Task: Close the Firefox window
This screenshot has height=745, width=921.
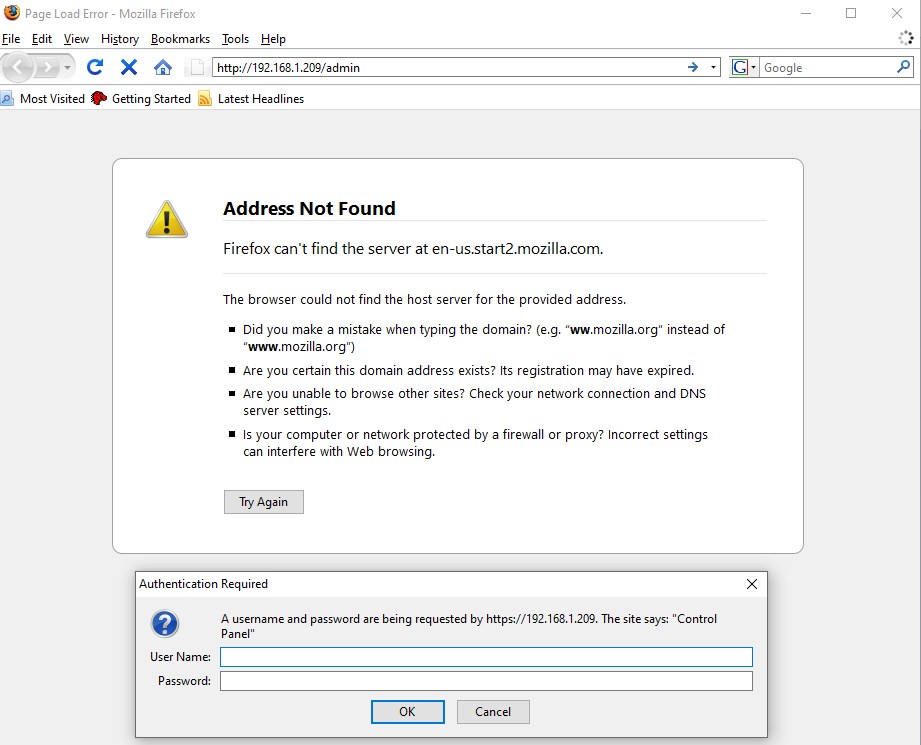Action: click(x=896, y=13)
